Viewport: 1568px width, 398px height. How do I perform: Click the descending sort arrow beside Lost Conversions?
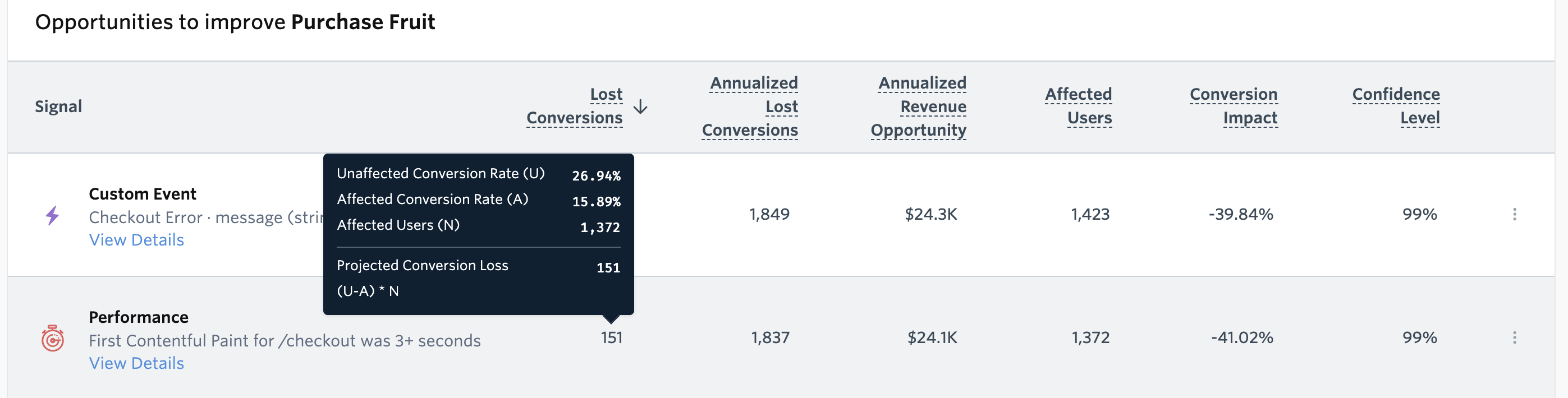click(640, 107)
